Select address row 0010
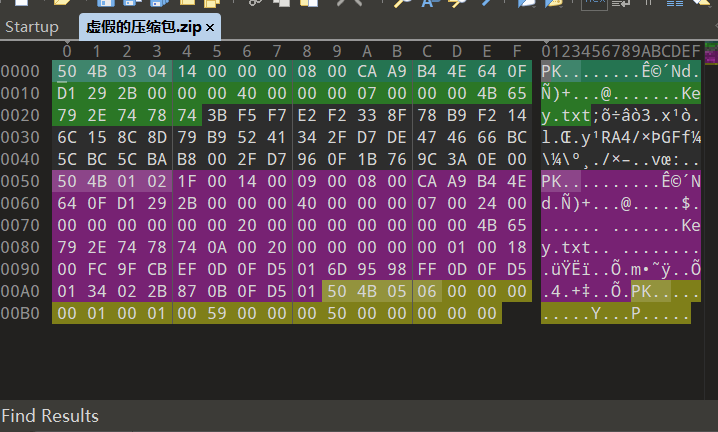 click(20, 93)
